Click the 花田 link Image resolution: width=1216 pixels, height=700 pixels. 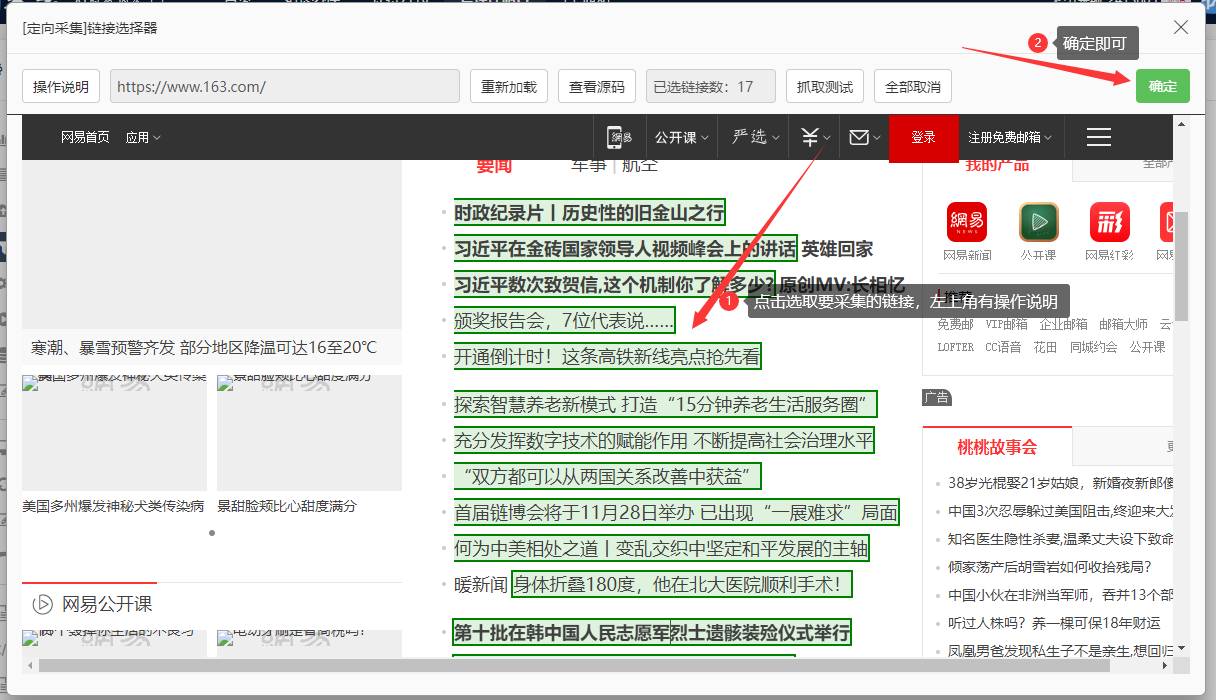pos(1045,347)
